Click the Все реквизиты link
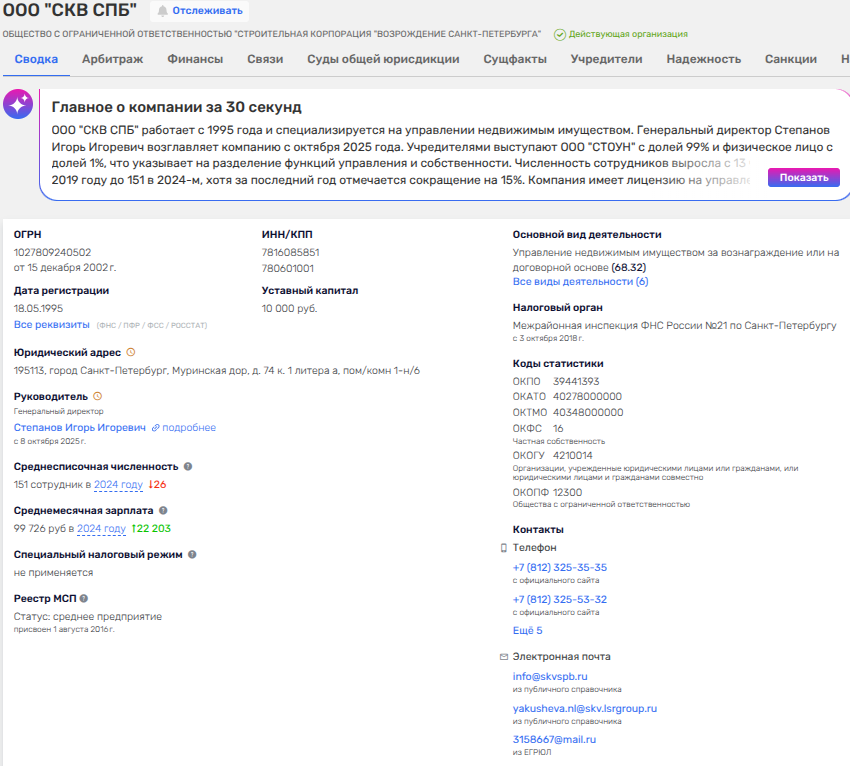Screen dimensions: 850x766 (x=51, y=325)
